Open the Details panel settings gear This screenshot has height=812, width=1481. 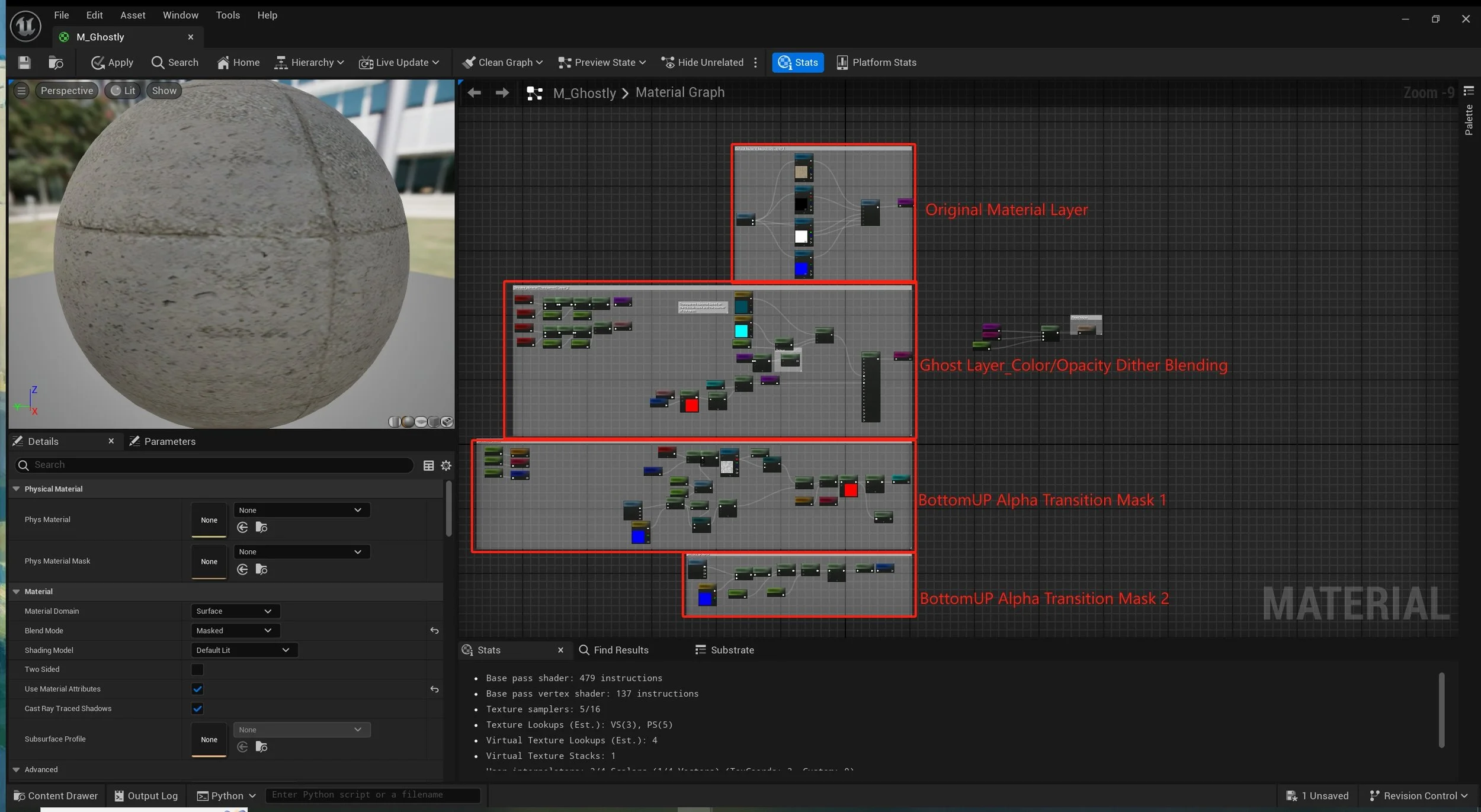446,466
